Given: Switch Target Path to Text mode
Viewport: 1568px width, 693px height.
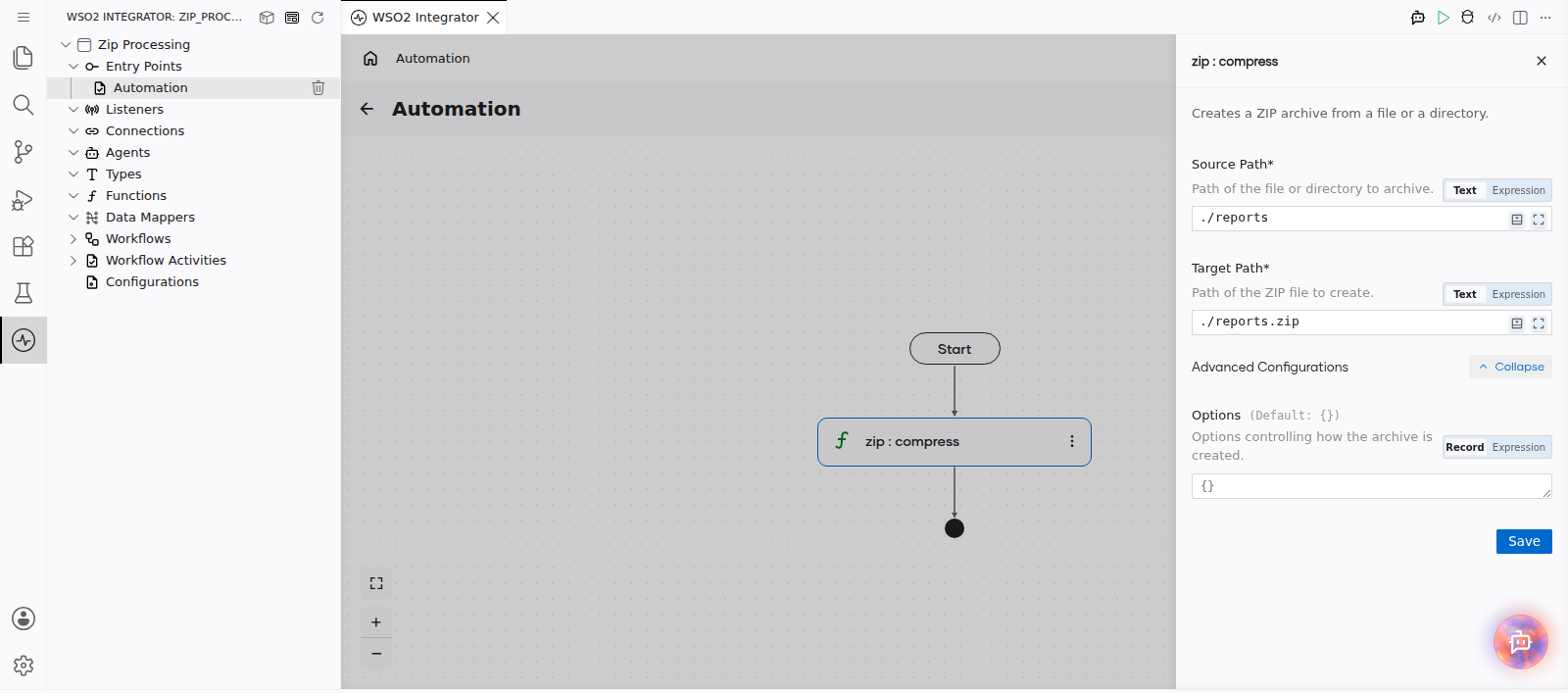Looking at the screenshot, I should tap(1465, 294).
